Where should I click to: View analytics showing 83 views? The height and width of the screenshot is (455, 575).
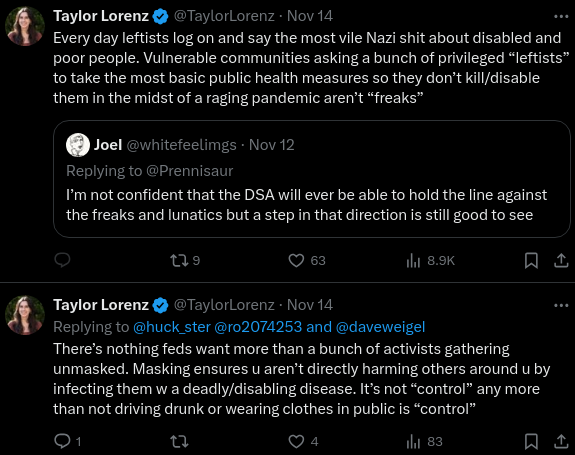[425, 441]
